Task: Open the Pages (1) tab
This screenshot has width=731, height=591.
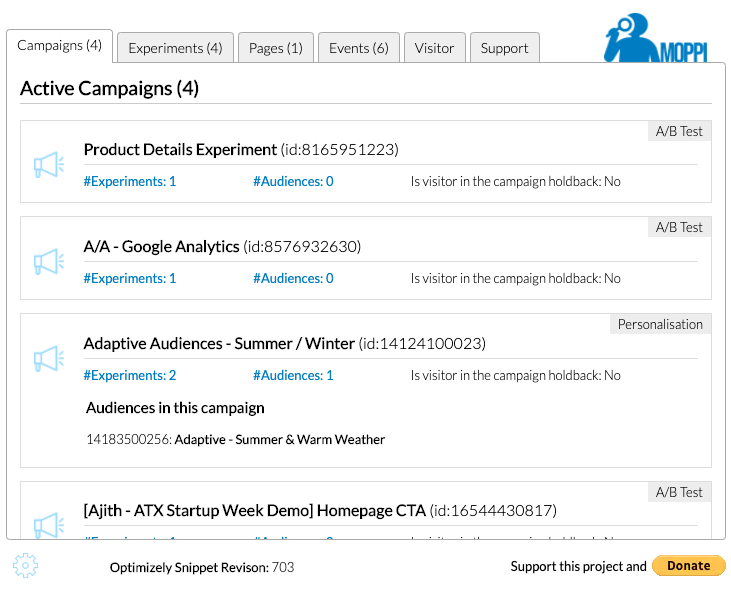Action: click(x=276, y=48)
